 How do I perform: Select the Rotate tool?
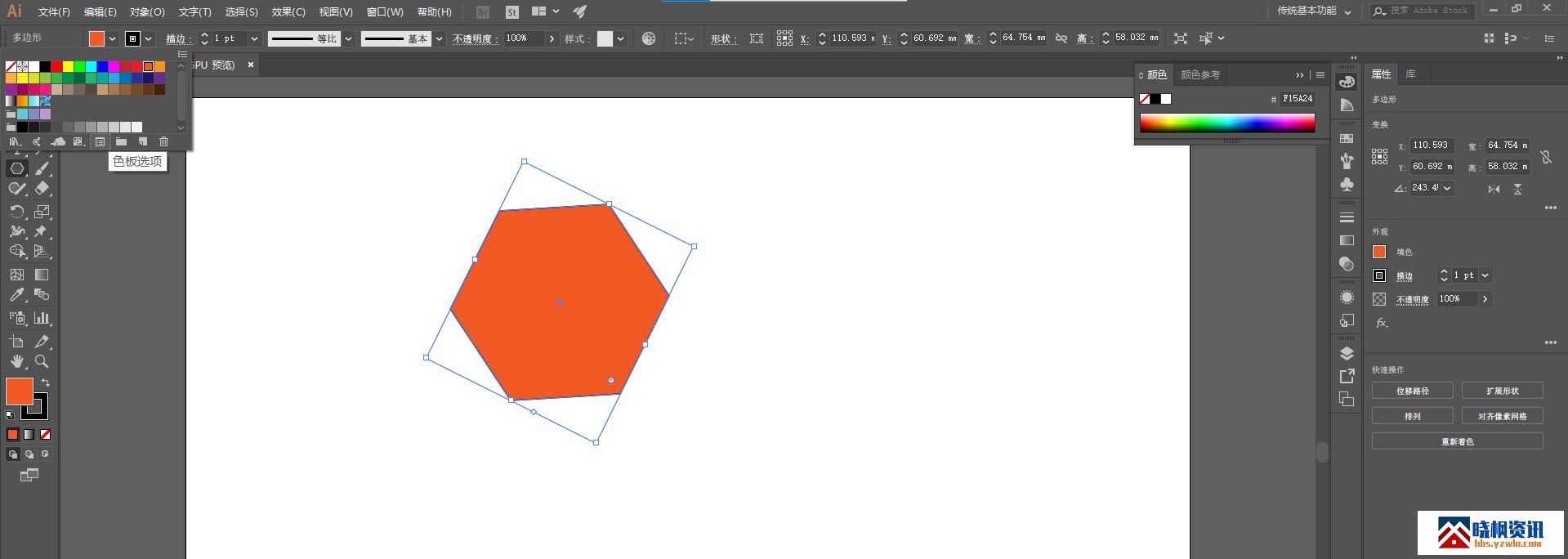tap(17, 212)
